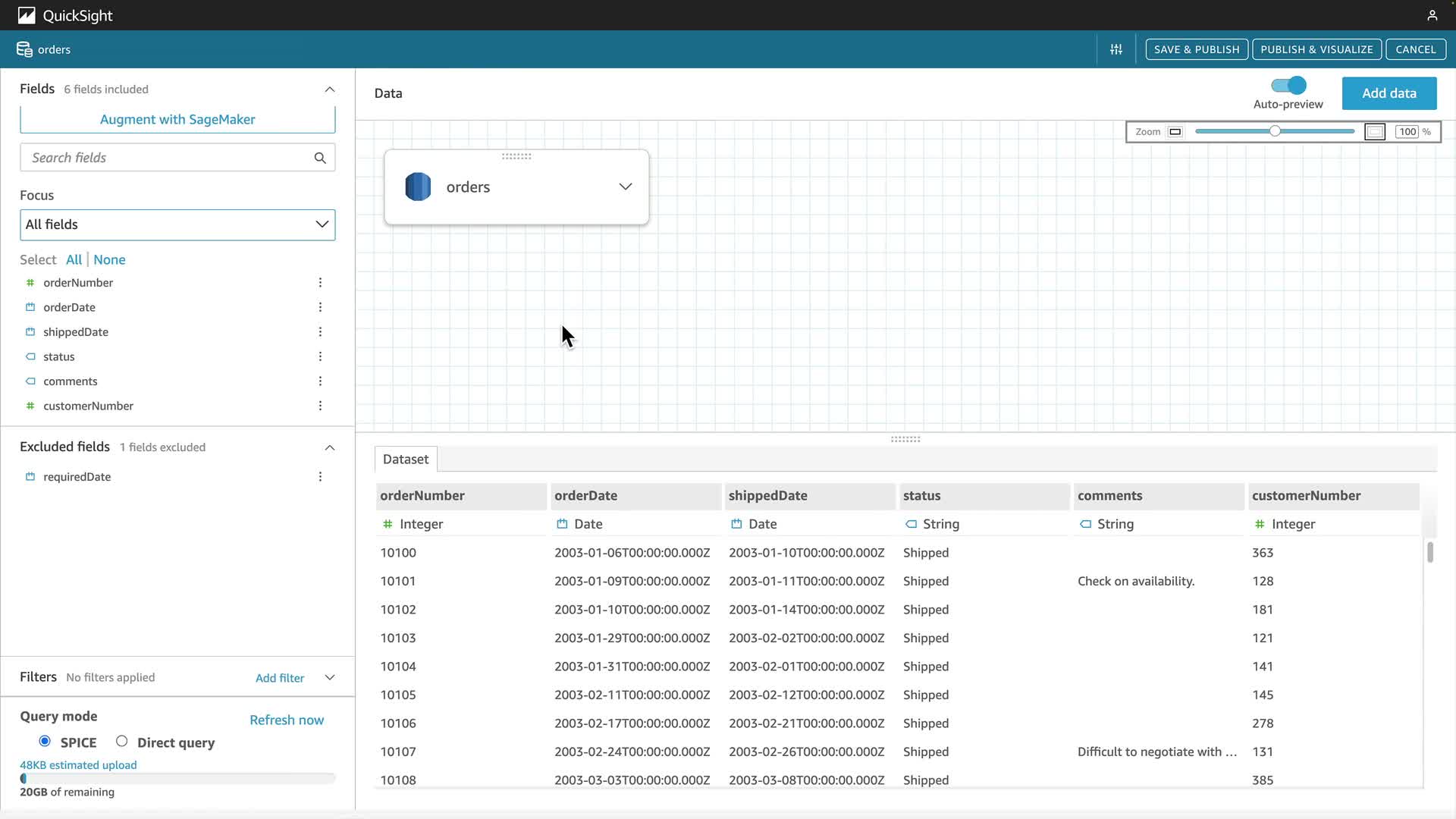Image resolution: width=1456 pixels, height=819 pixels.
Task: Click the Search fields input box
Action: click(x=167, y=158)
